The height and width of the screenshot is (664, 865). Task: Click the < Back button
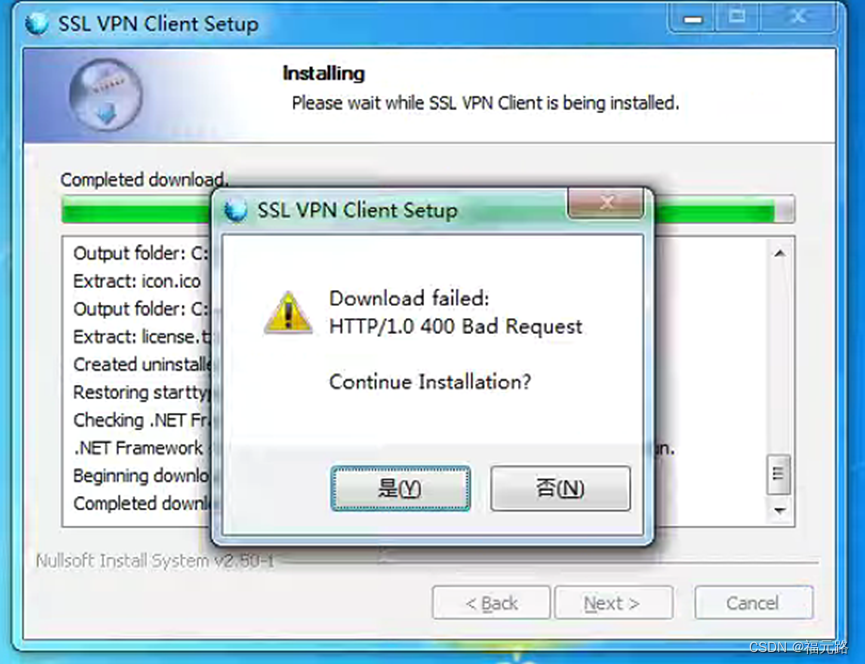click(491, 603)
